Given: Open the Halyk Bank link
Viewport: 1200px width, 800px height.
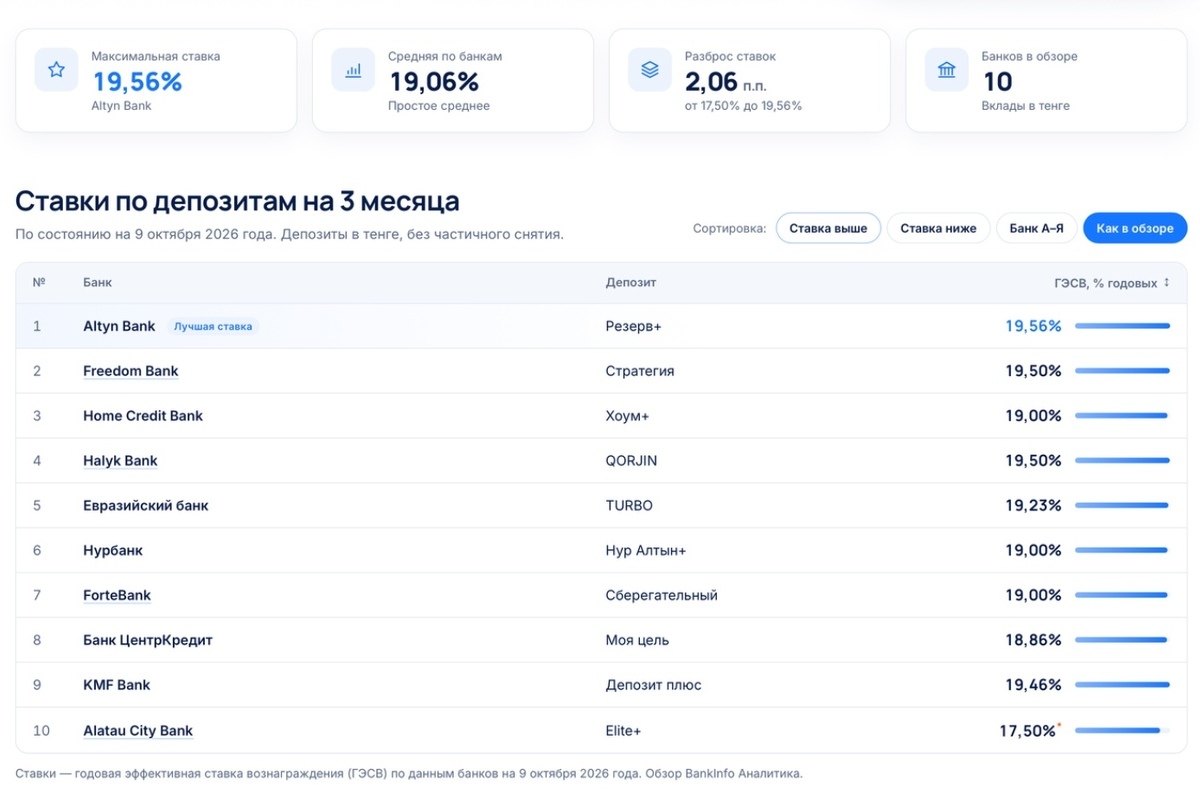Looking at the screenshot, I should tap(120, 461).
